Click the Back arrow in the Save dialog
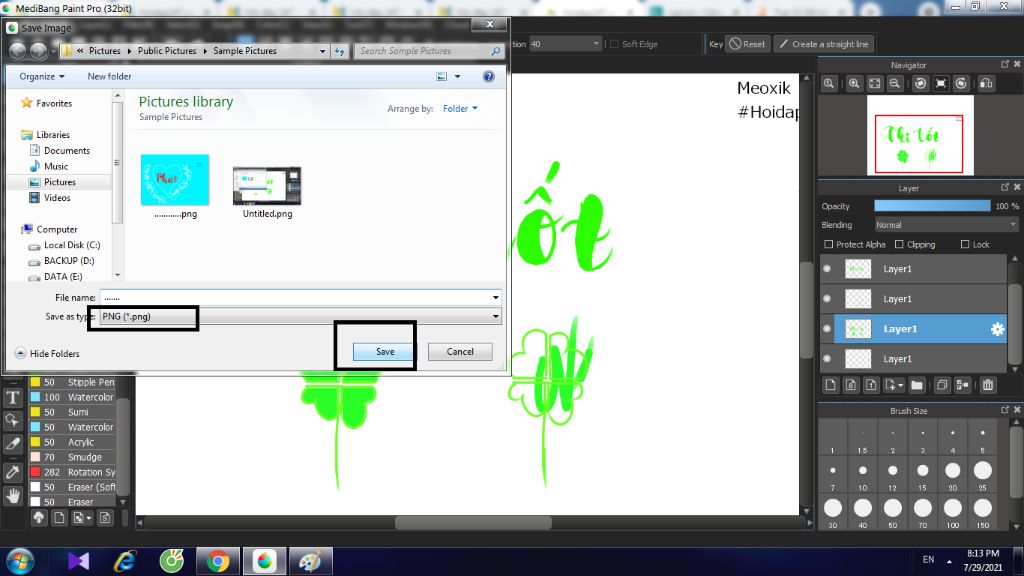Viewport: 1024px width, 576px height. [x=18, y=50]
